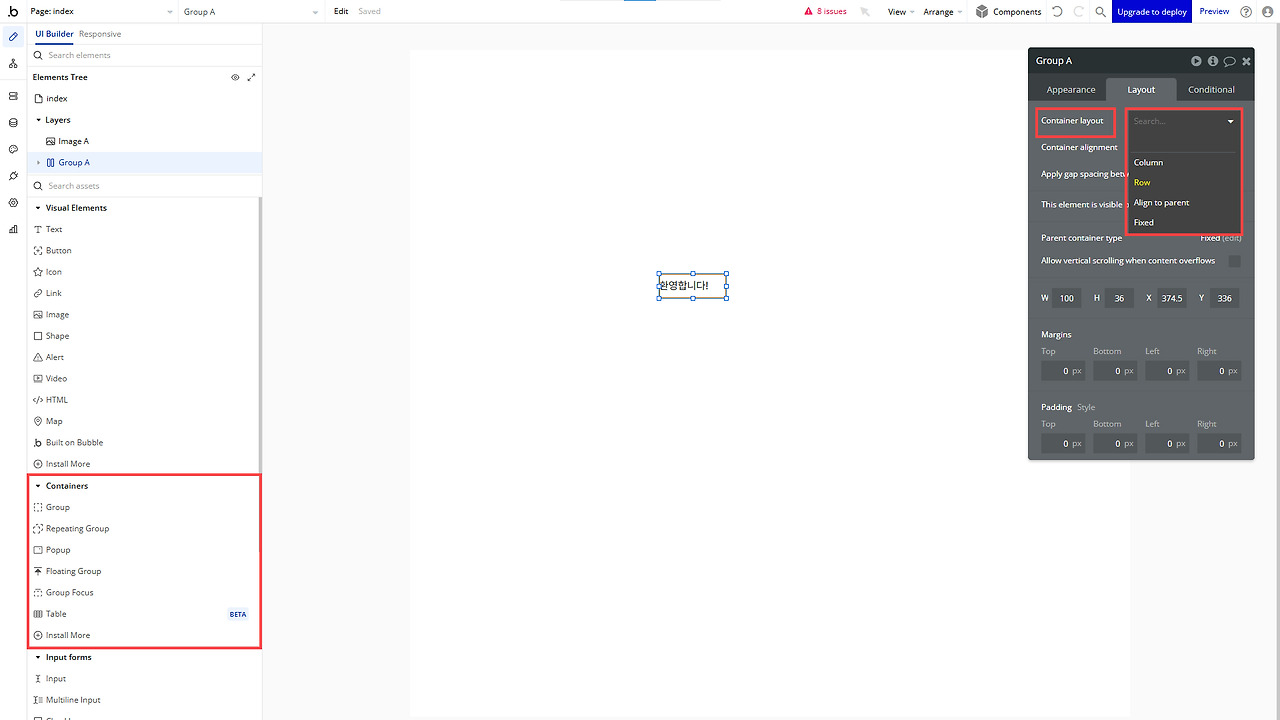Click the info icon in Group A panel
This screenshot has height=720, width=1280.
[x=1213, y=61]
